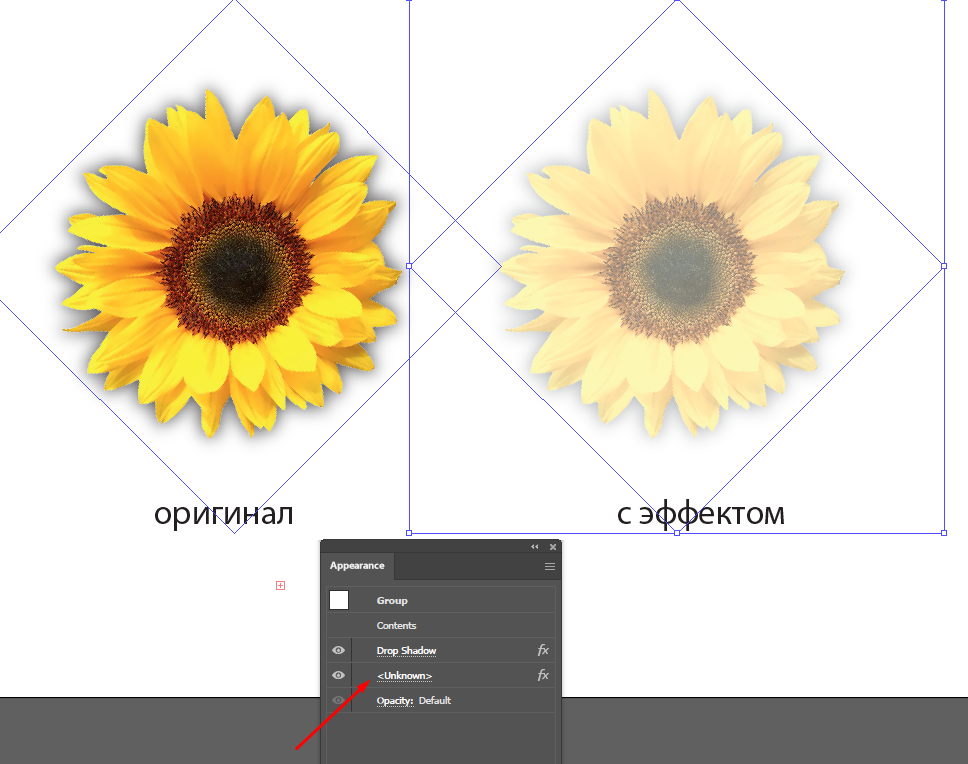Switch to the Appearance tab
The height and width of the screenshot is (764, 968).
357,566
